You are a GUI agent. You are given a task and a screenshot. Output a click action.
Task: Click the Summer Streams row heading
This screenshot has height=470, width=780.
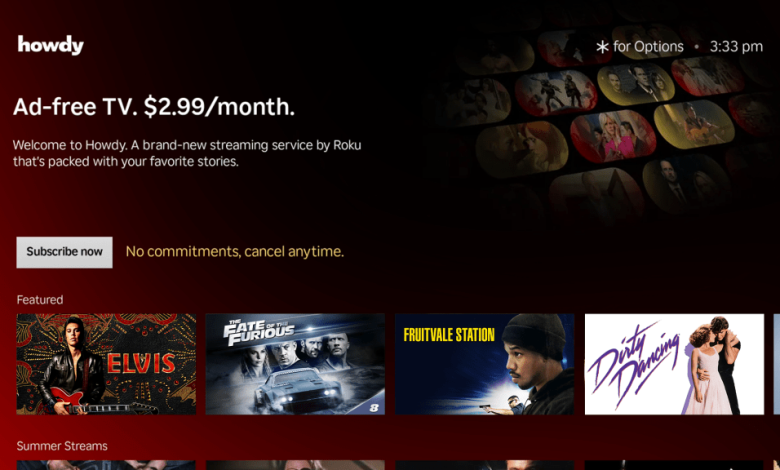(x=62, y=446)
